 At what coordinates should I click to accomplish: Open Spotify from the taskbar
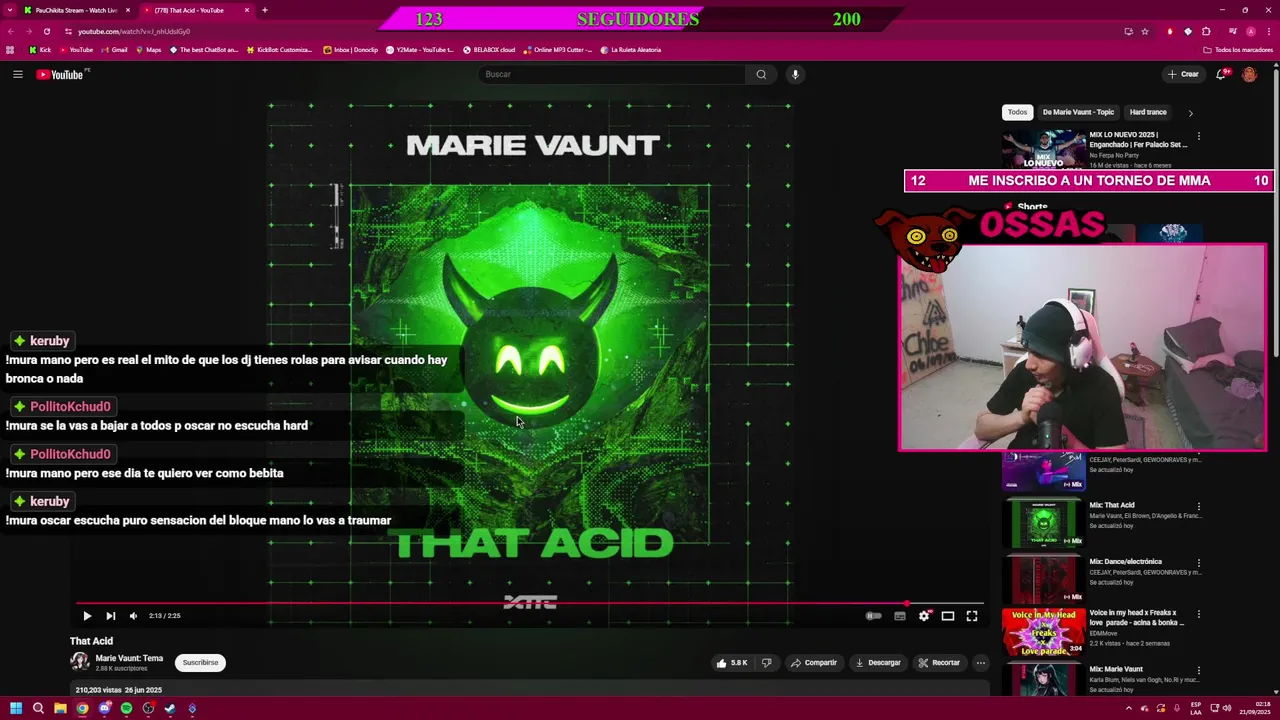pyautogui.click(x=126, y=709)
